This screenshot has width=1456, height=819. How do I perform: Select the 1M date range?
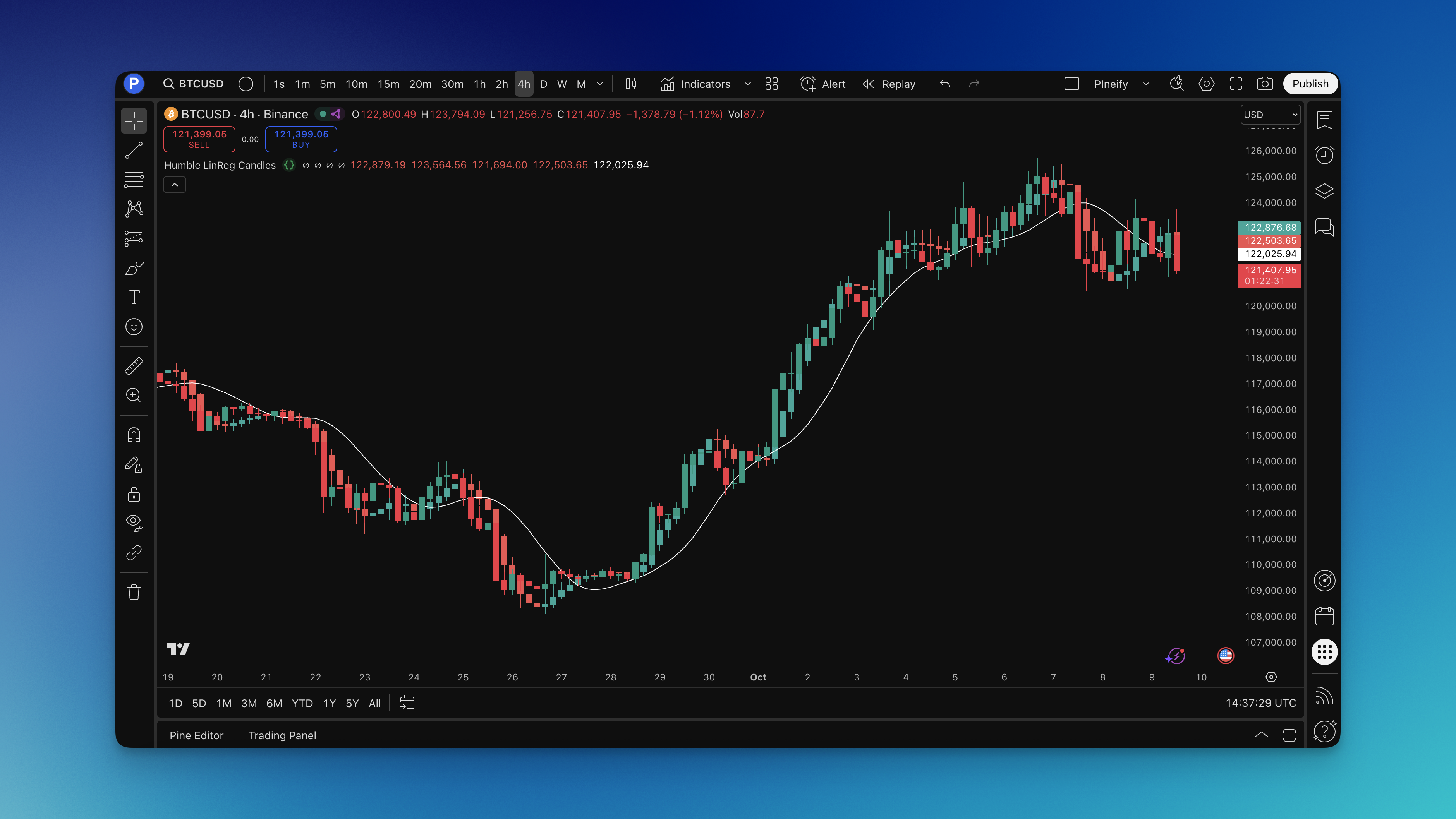pos(224,703)
